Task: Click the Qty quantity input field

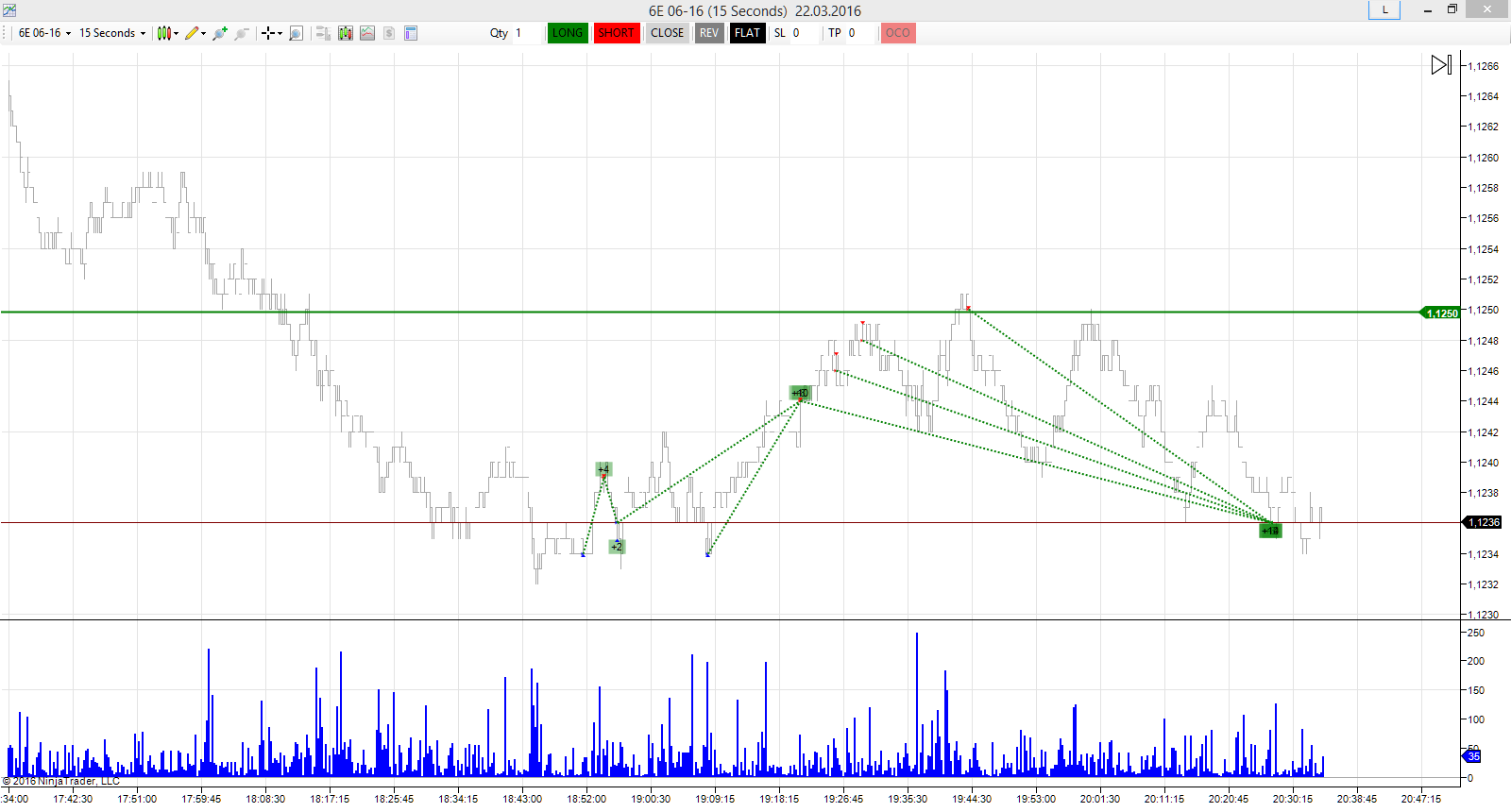Action: click(x=526, y=33)
